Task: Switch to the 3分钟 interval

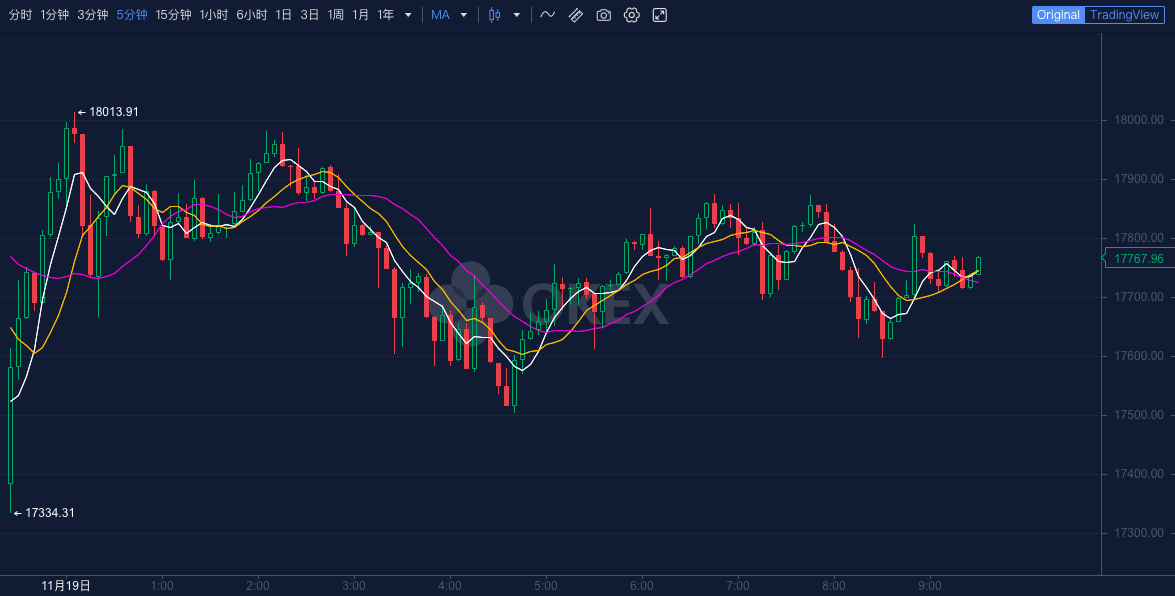Action: point(92,15)
